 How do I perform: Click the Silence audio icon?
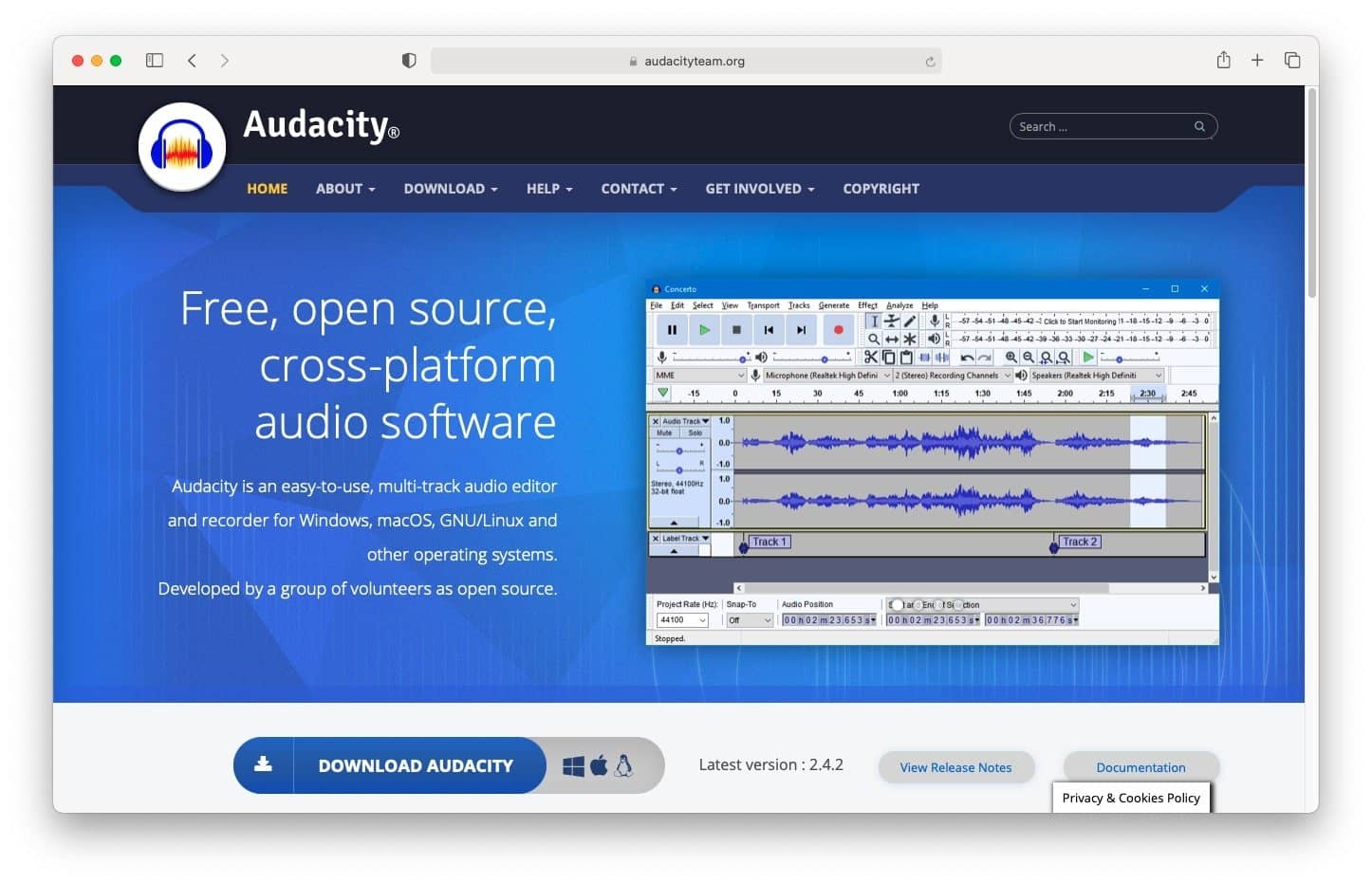pyautogui.click(x=942, y=358)
